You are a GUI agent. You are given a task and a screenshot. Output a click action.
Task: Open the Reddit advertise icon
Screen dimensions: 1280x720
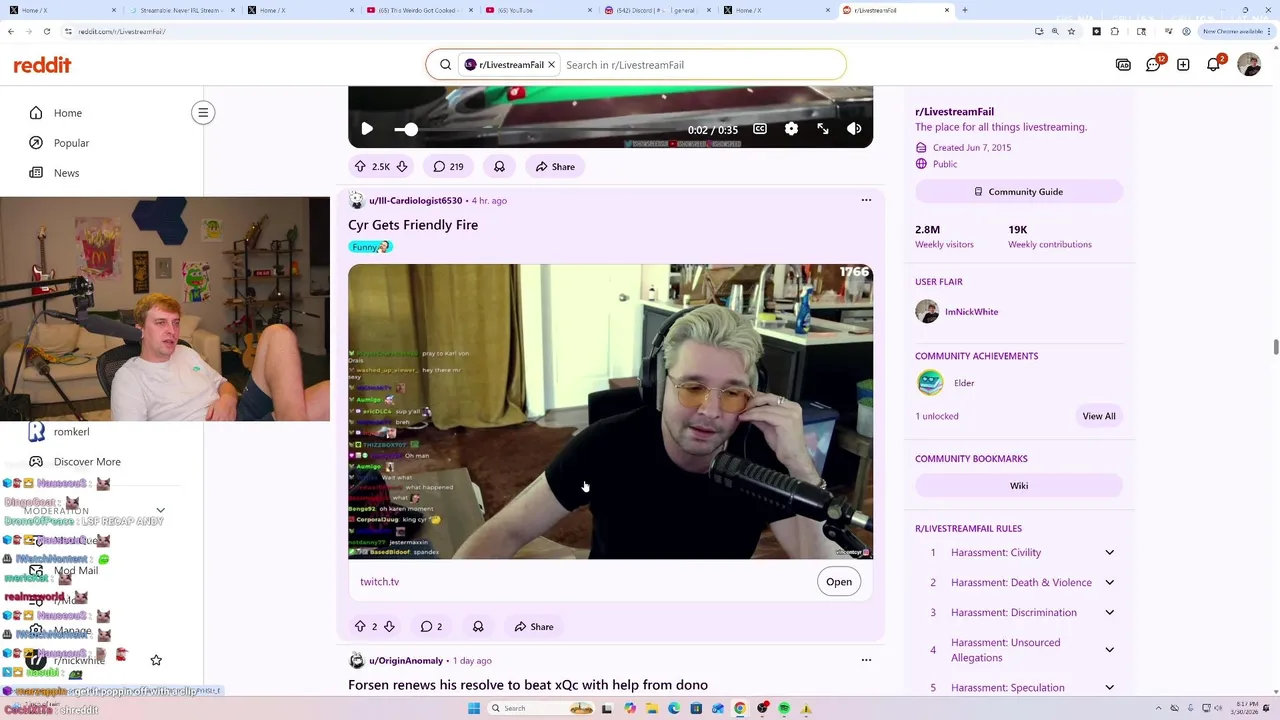point(1123,65)
